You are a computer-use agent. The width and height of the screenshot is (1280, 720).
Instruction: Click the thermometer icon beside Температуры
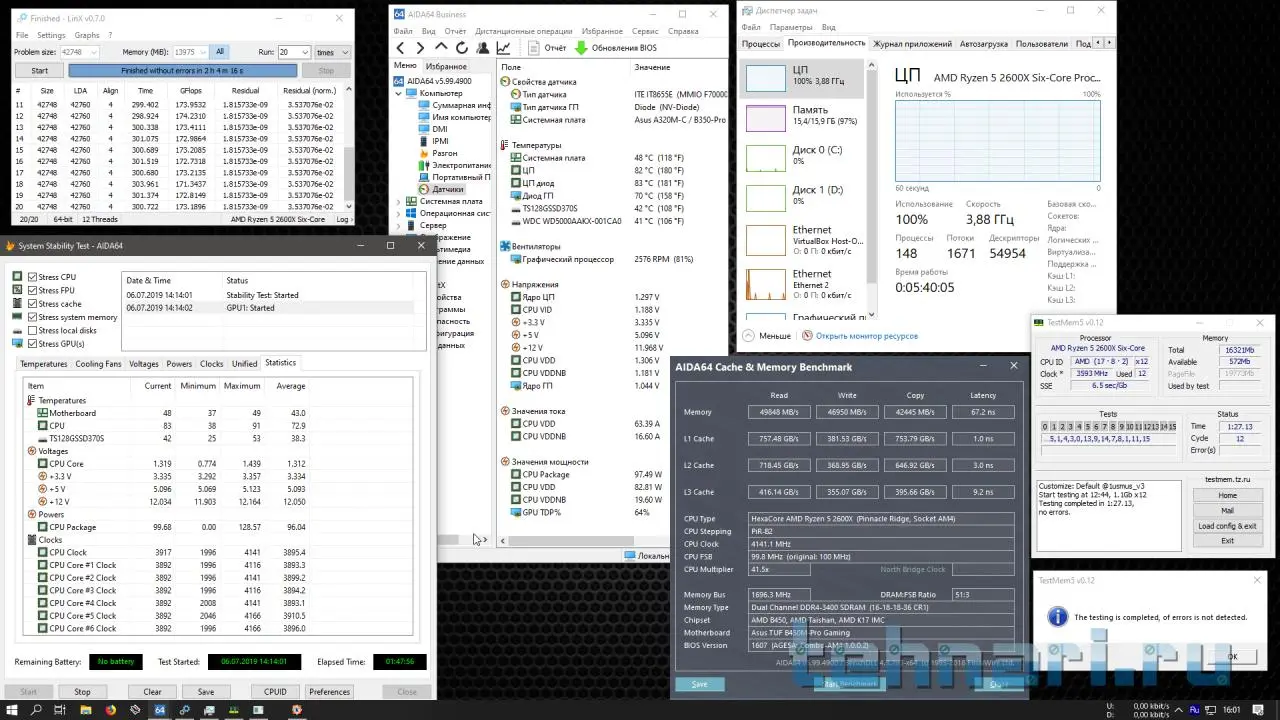505,145
